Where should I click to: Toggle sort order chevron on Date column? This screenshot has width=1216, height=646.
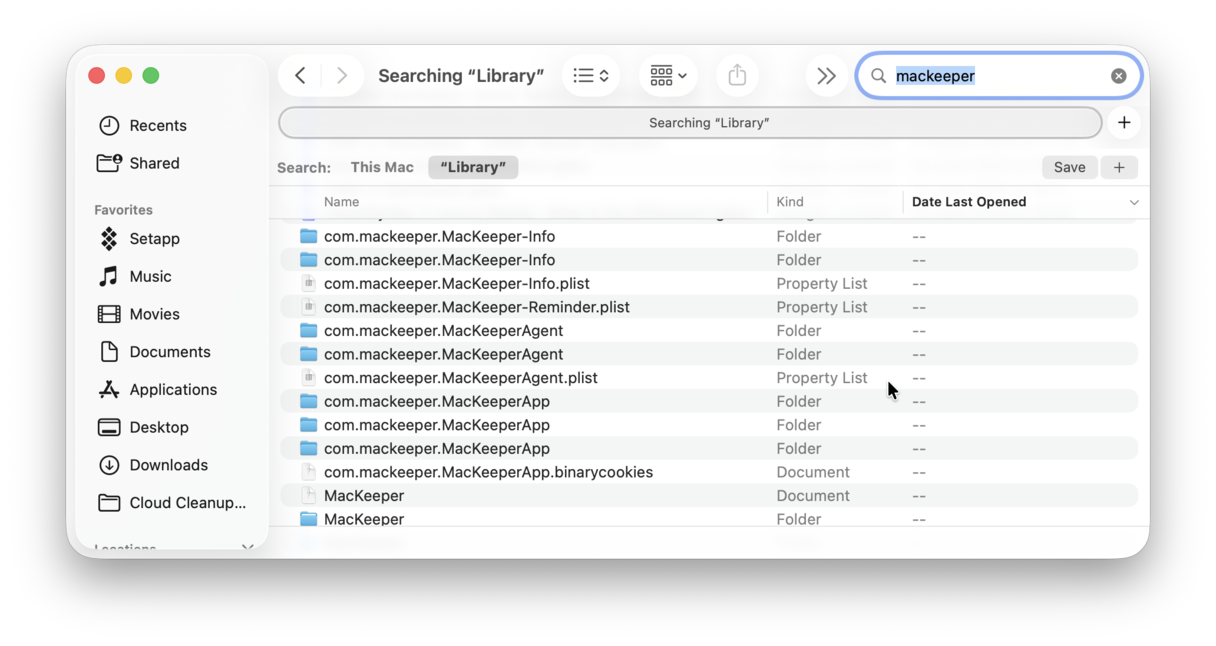click(x=1134, y=202)
